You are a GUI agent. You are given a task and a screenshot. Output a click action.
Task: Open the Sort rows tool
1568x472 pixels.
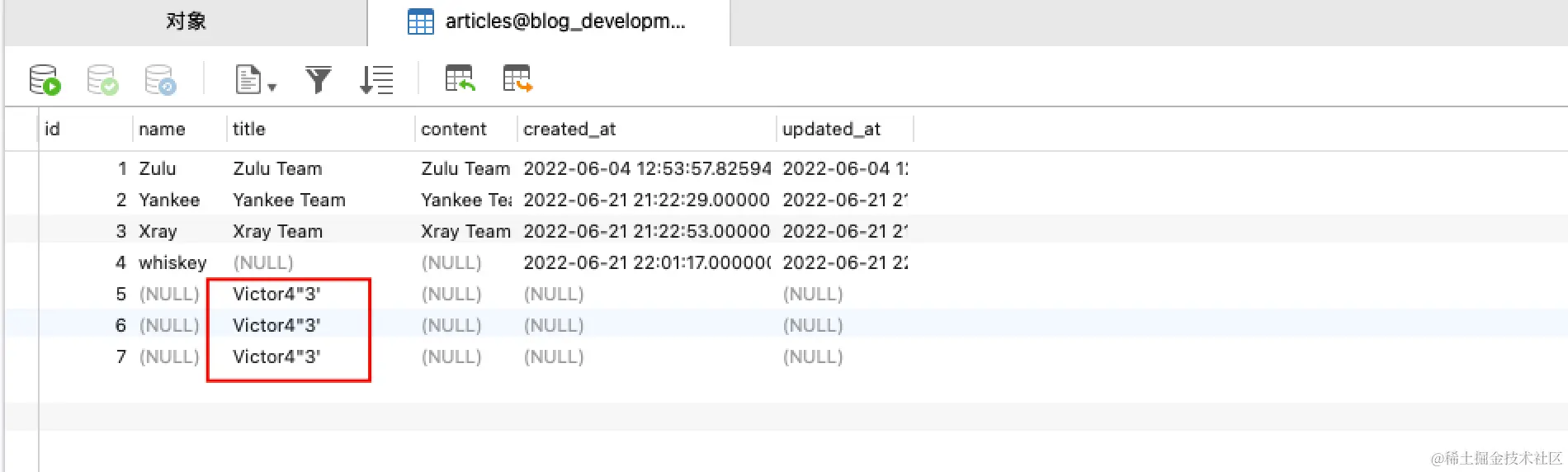(x=376, y=80)
